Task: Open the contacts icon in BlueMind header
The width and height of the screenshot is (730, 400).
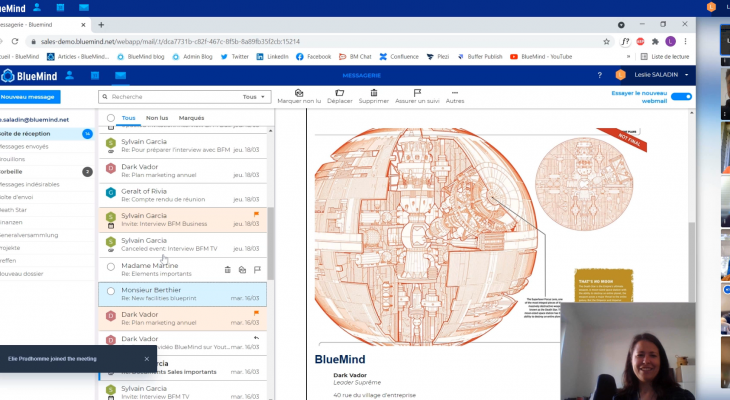Action: (x=69, y=75)
